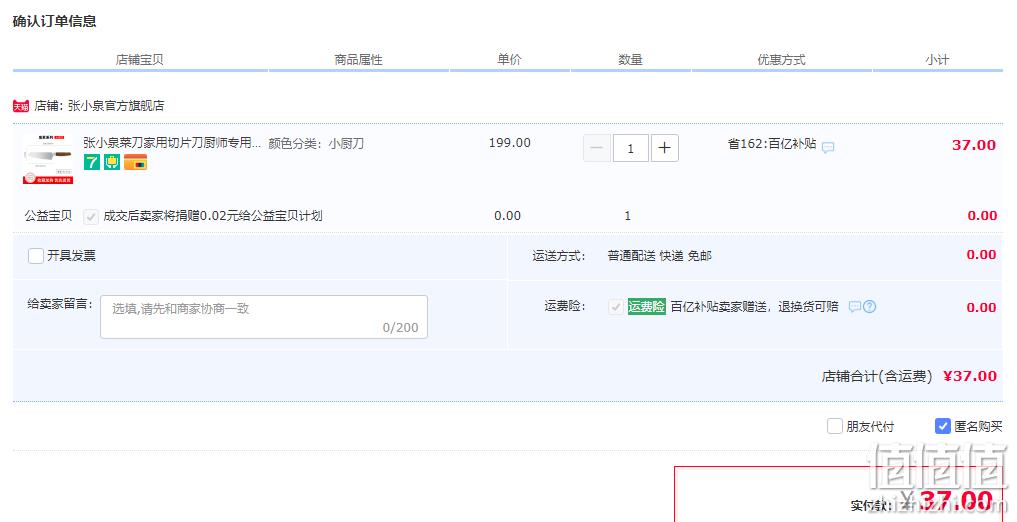Click the 省162:百亿补贴 discount text
This screenshot has height=522, width=1017.
tap(772, 144)
